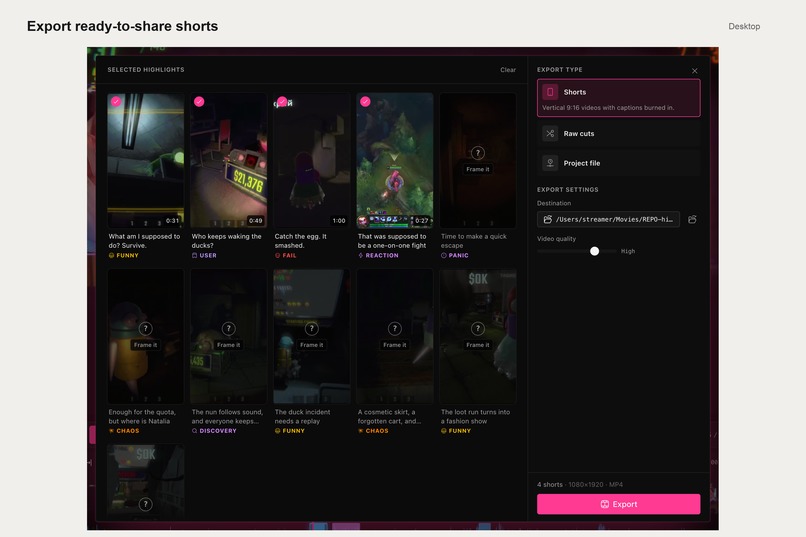Viewport: 806px width, 537px height.
Task: Click the folder icon inside destination field
Action: pyautogui.click(x=547, y=219)
